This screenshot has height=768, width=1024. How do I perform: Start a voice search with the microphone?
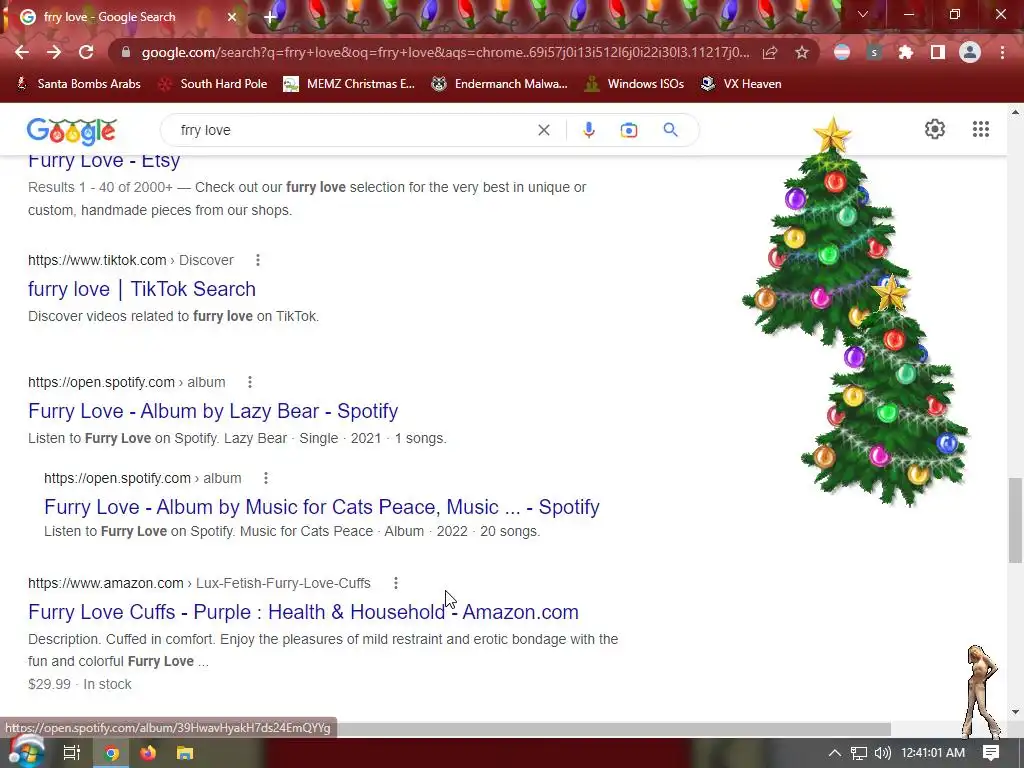pyautogui.click(x=588, y=130)
